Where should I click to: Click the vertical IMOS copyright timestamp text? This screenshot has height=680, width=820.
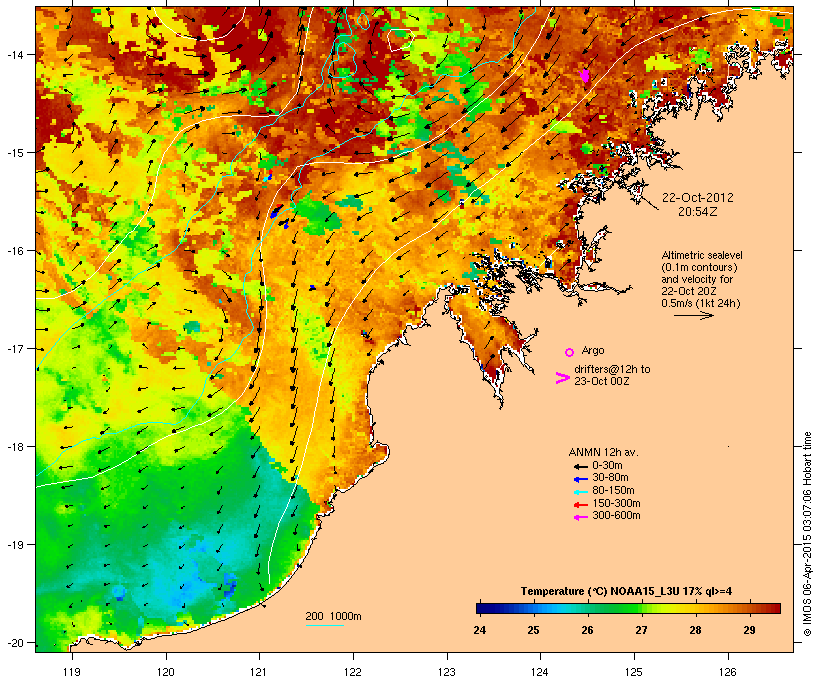[808, 534]
